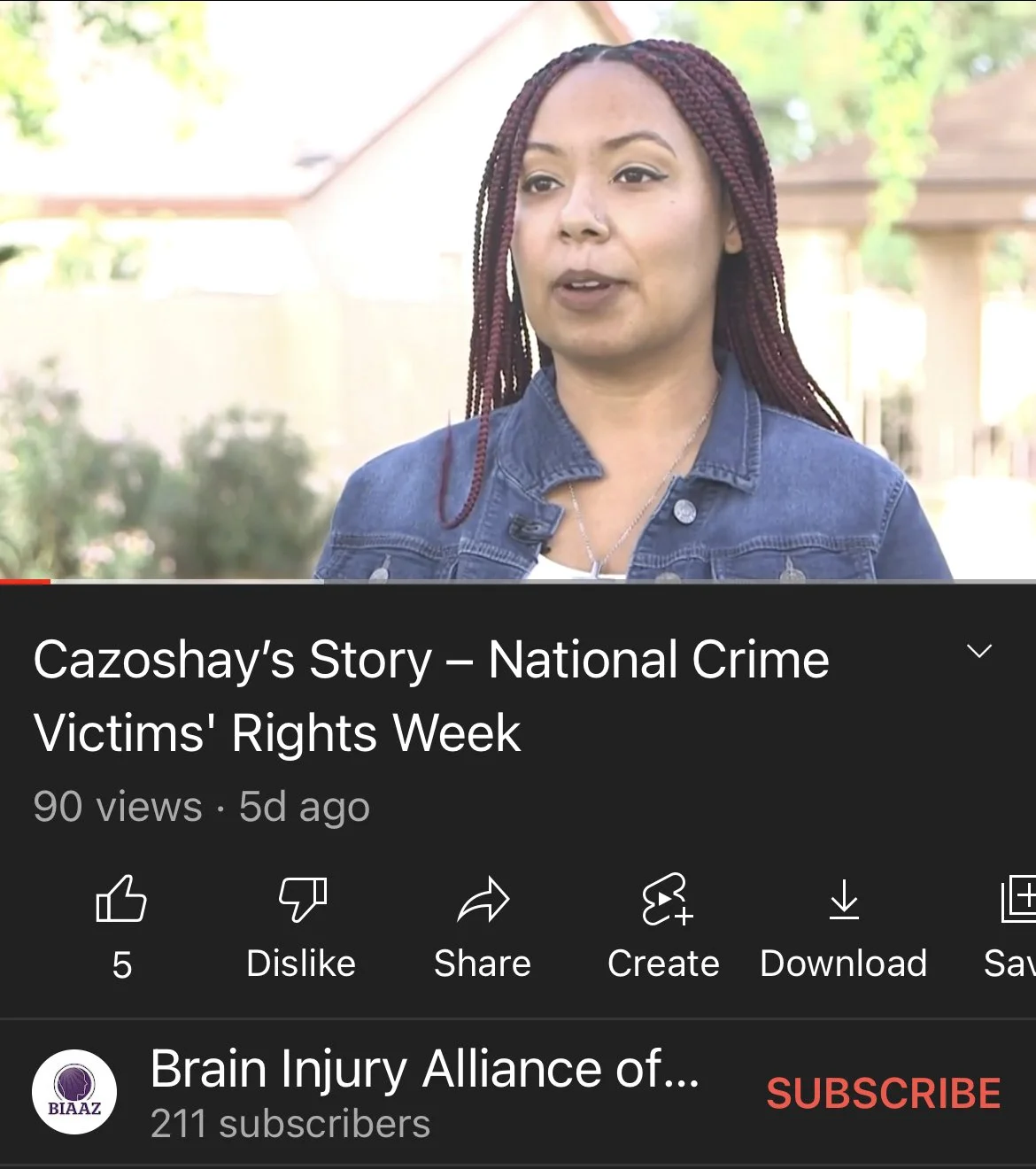Tap the thumbs-down Dislike icon
1036x1169 pixels.
pos(303,899)
